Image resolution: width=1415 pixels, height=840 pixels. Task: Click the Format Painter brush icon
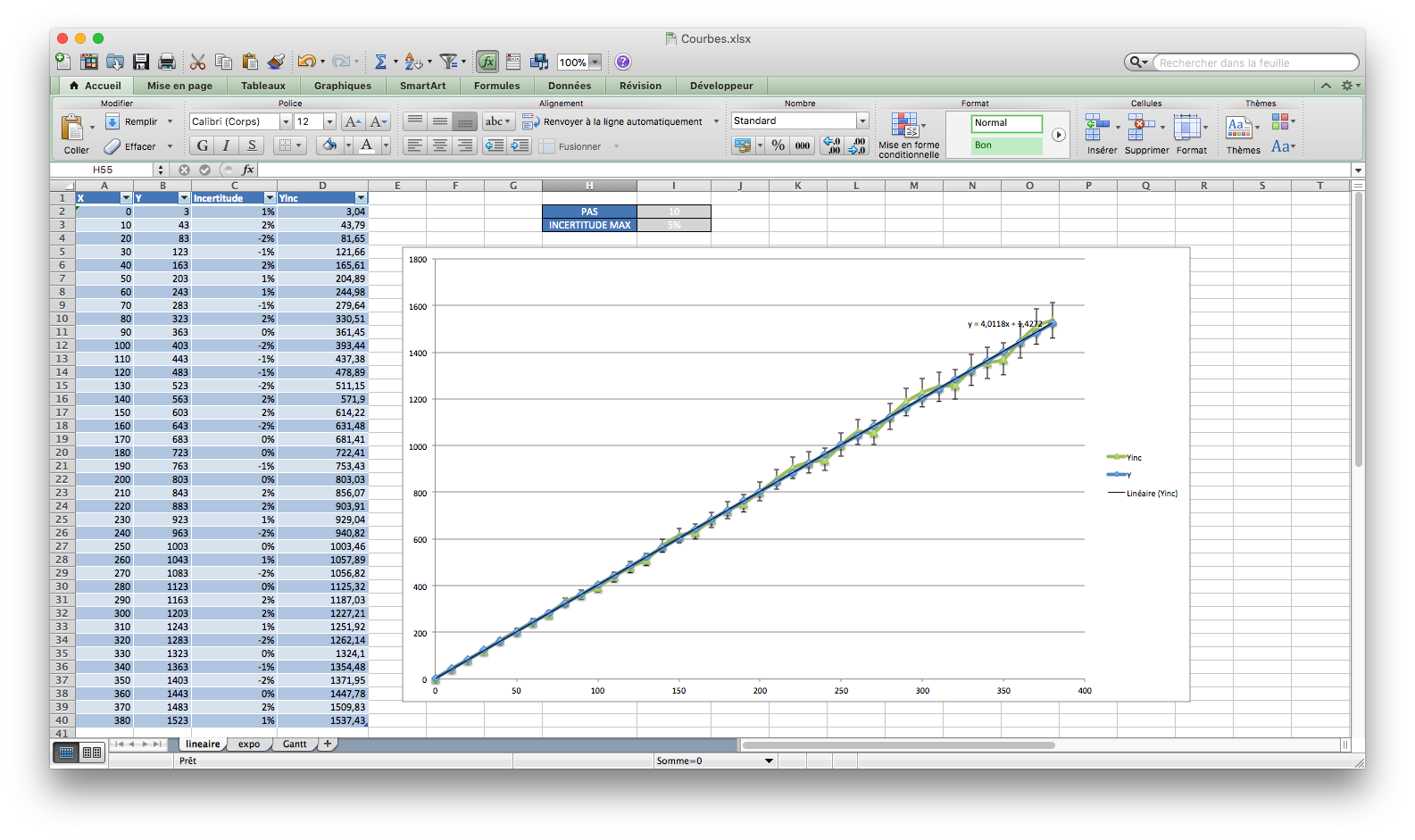[x=276, y=62]
